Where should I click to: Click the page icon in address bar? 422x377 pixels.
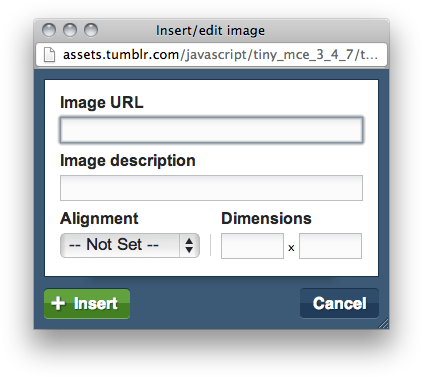[x=49, y=55]
